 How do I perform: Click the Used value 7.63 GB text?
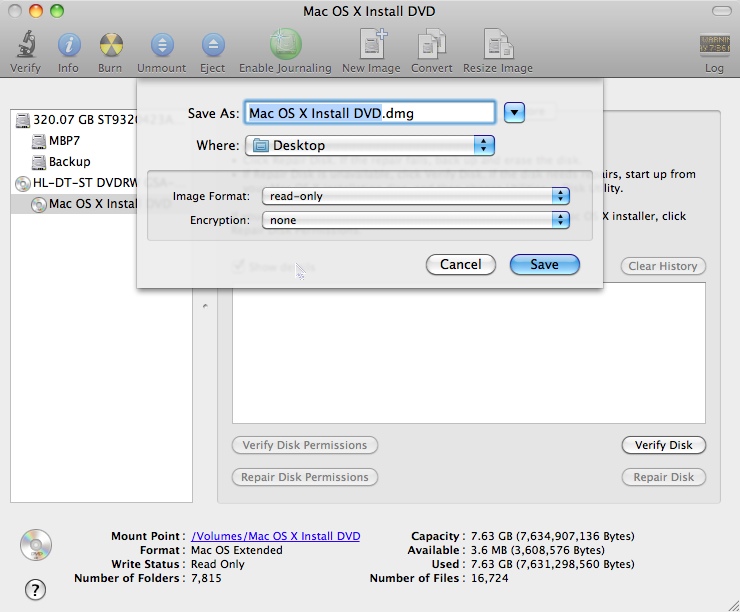(552, 564)
